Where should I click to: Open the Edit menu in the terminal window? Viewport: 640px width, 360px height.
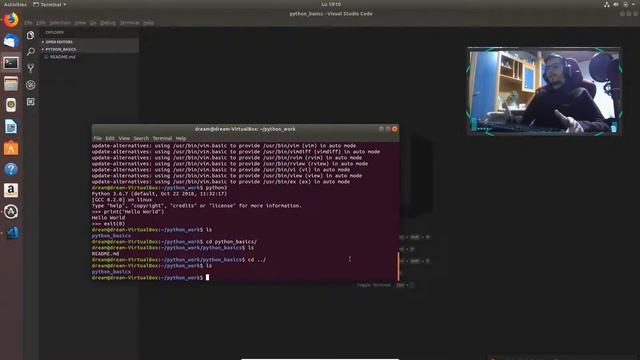110,138
